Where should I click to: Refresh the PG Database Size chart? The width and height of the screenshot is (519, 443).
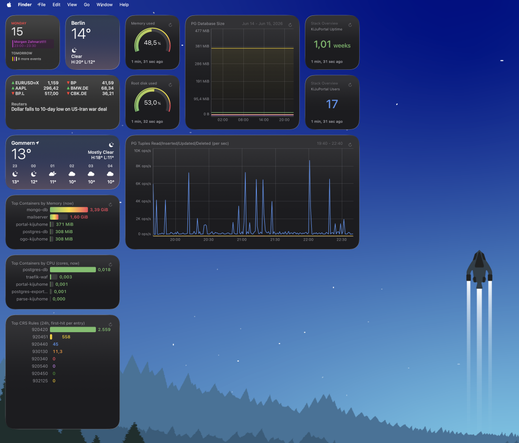point(290,25)
